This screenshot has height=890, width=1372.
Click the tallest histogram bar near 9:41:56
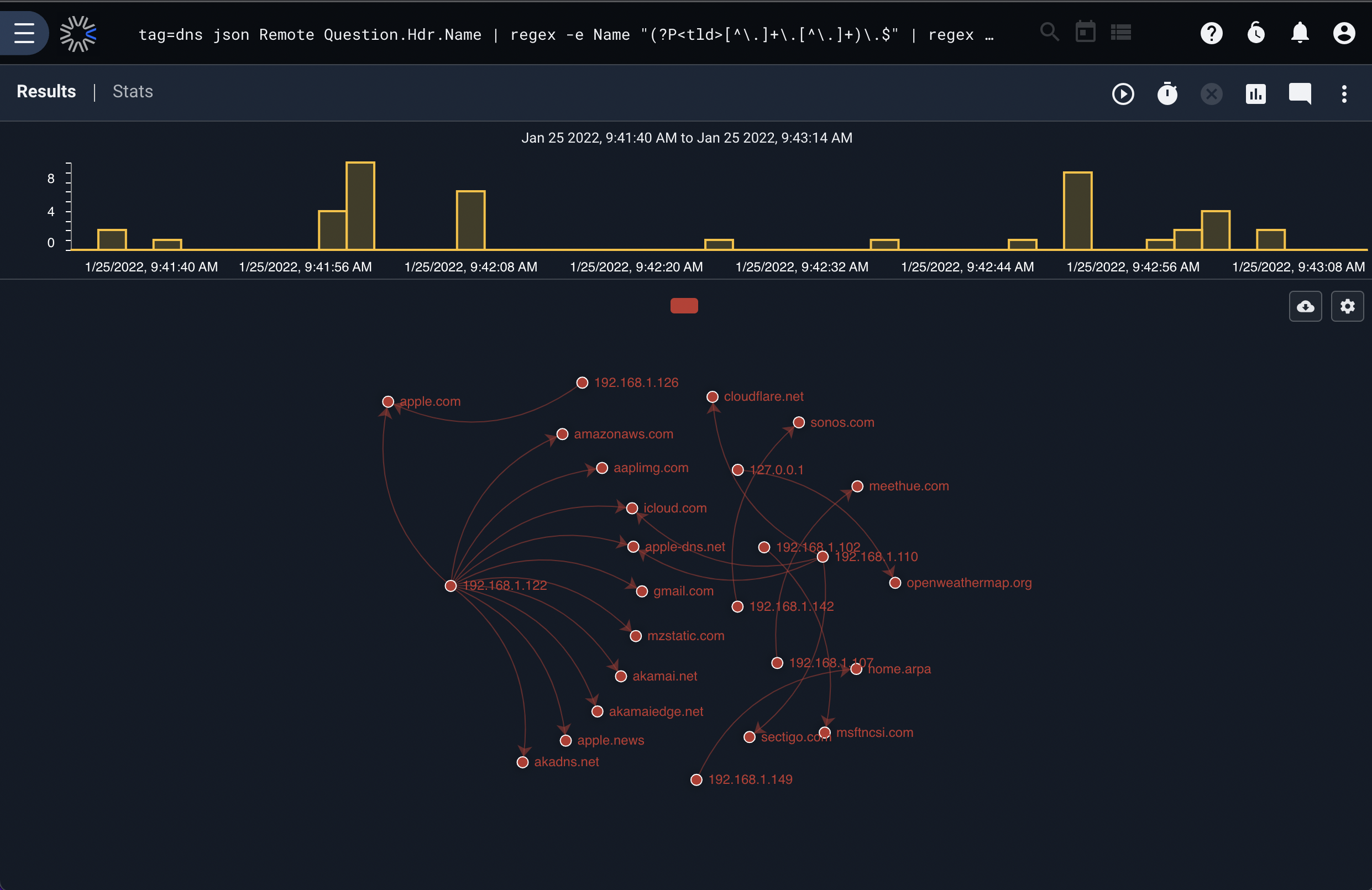360,206
